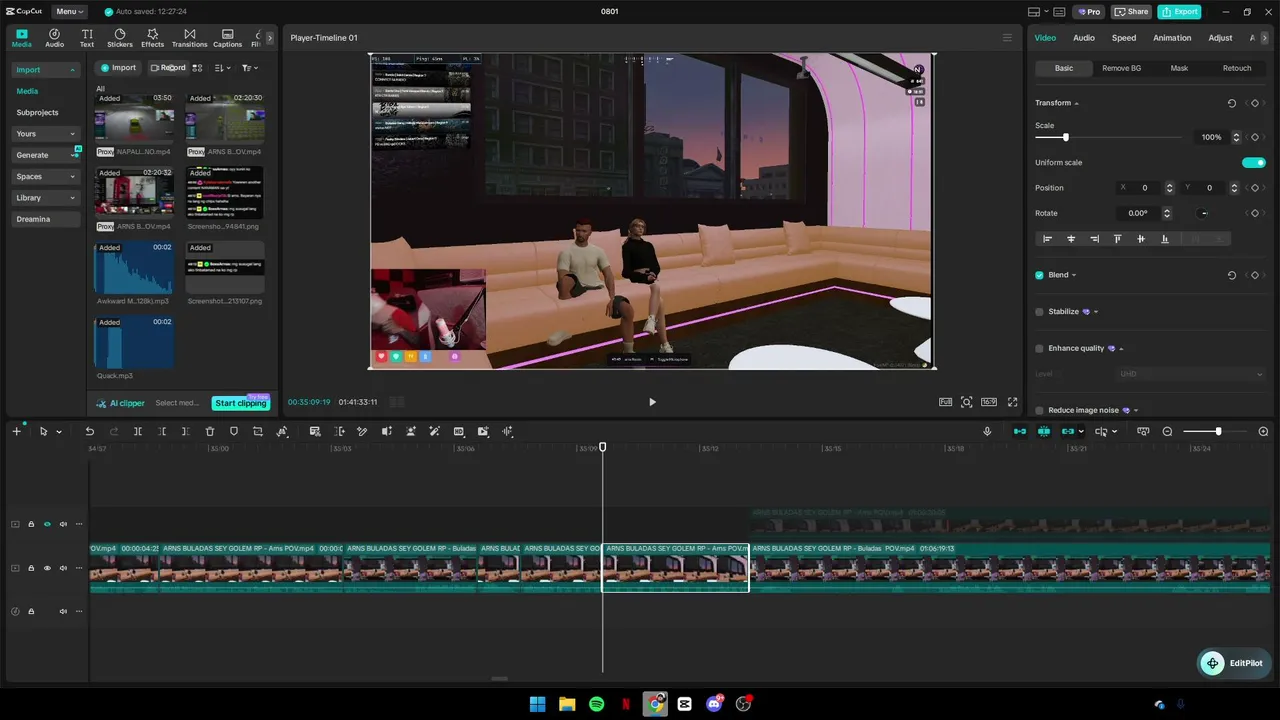Enable the Stabilize checkbox
The width and height of the screenshot is (1280, 720).
pos(1039,312)
